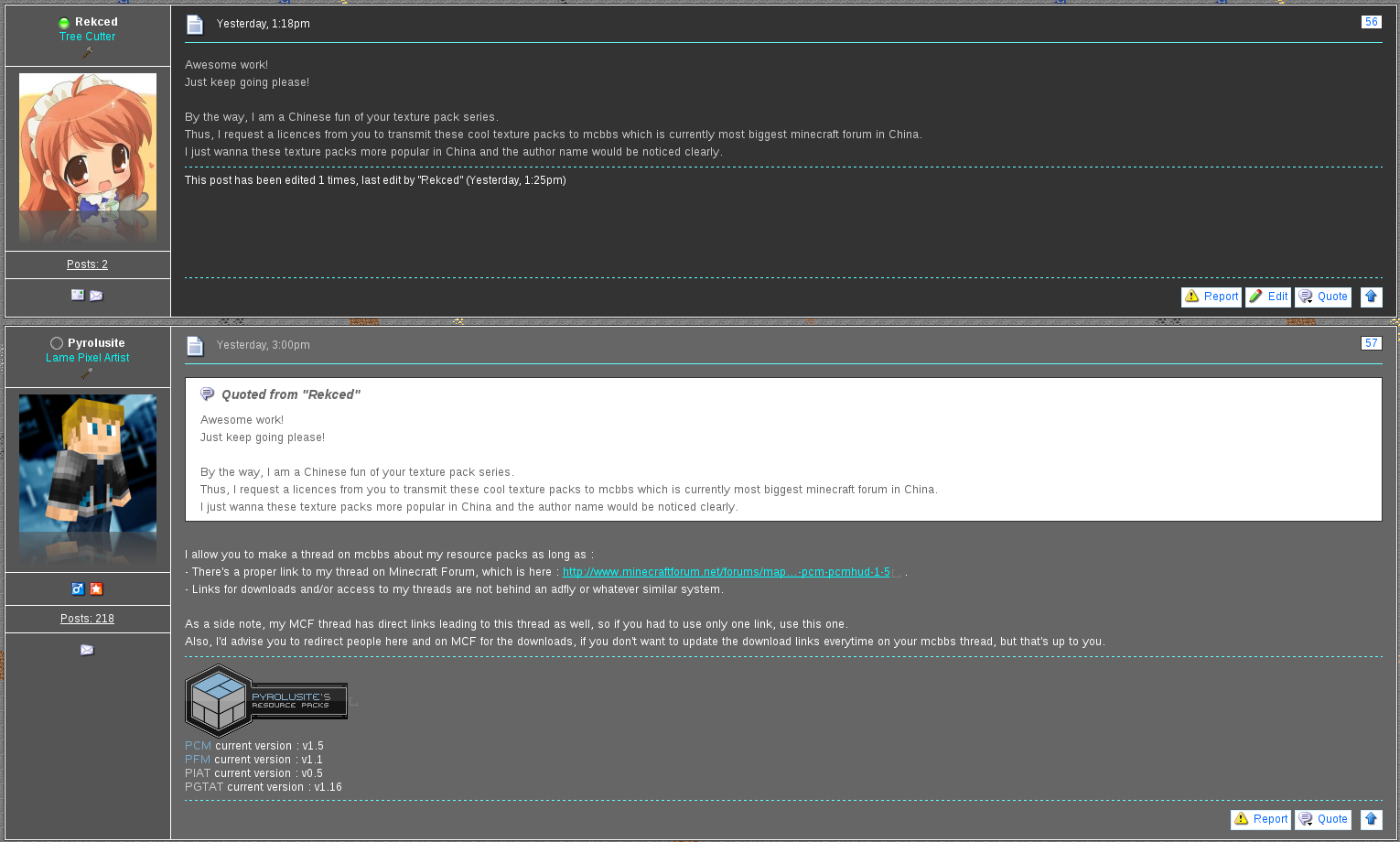The image size is (1400, 842).
Task: Click the rank tool icon under Tree Cutter
Action: (88, 52)
